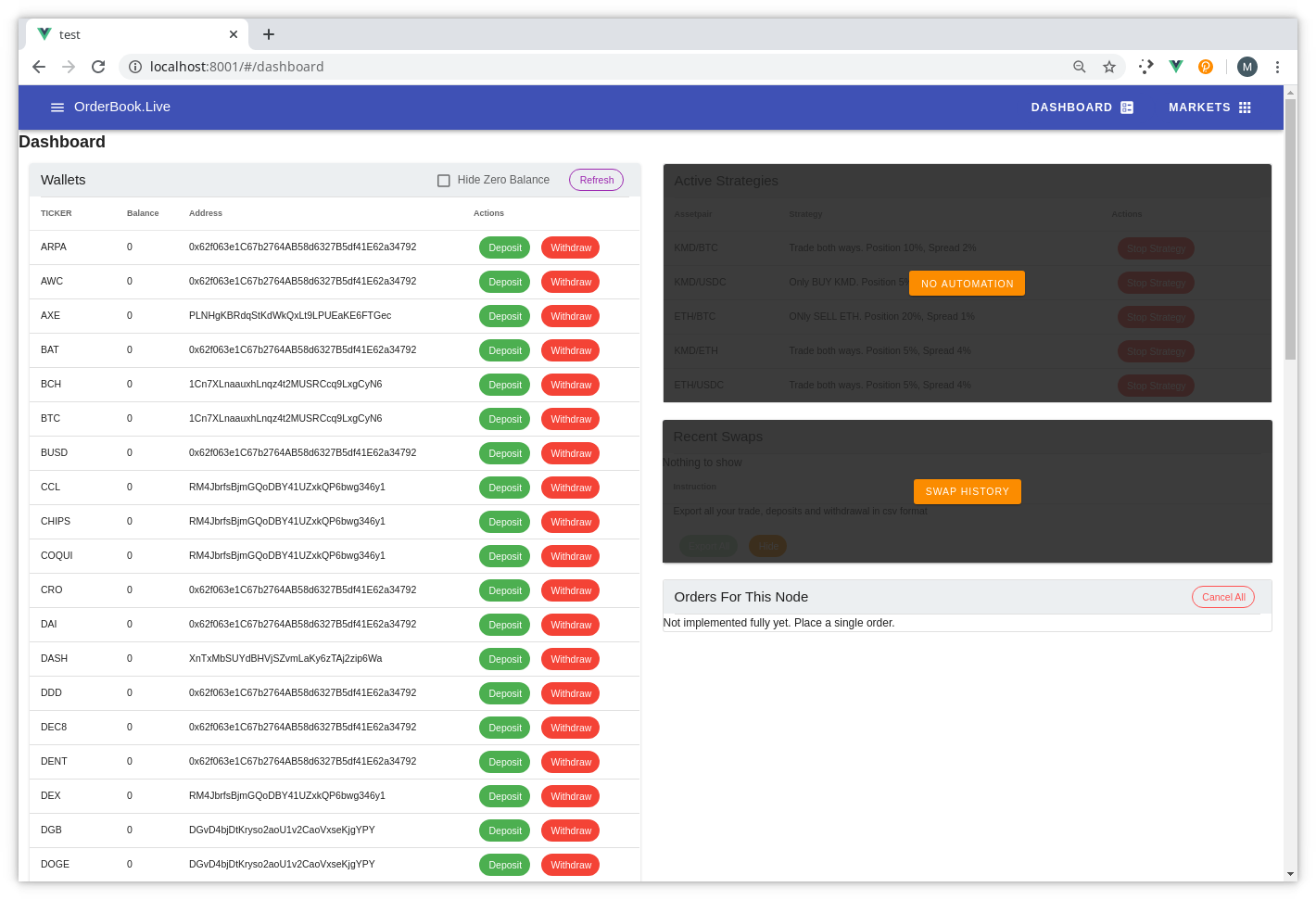Withdraw from DGB wallet

coord(571,830)
